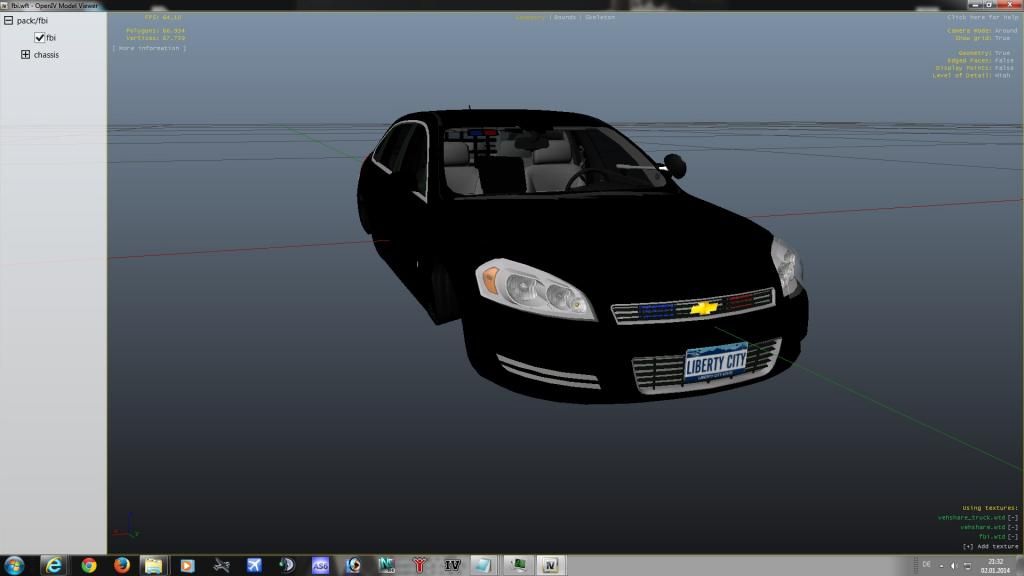Click here for help link
Screen dimensions: 1024x576
pyautogui.click(x=980, y=16)
